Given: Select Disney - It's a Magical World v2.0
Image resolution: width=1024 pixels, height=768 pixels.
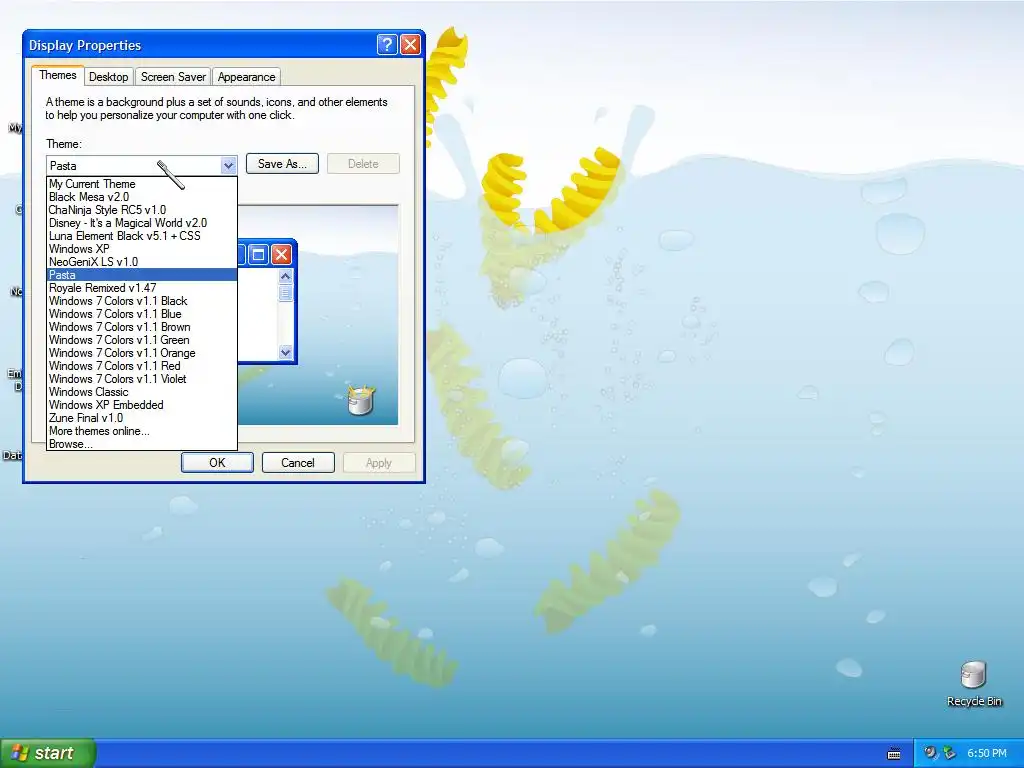Looking at the screenshot, I should tap(142, 223).
